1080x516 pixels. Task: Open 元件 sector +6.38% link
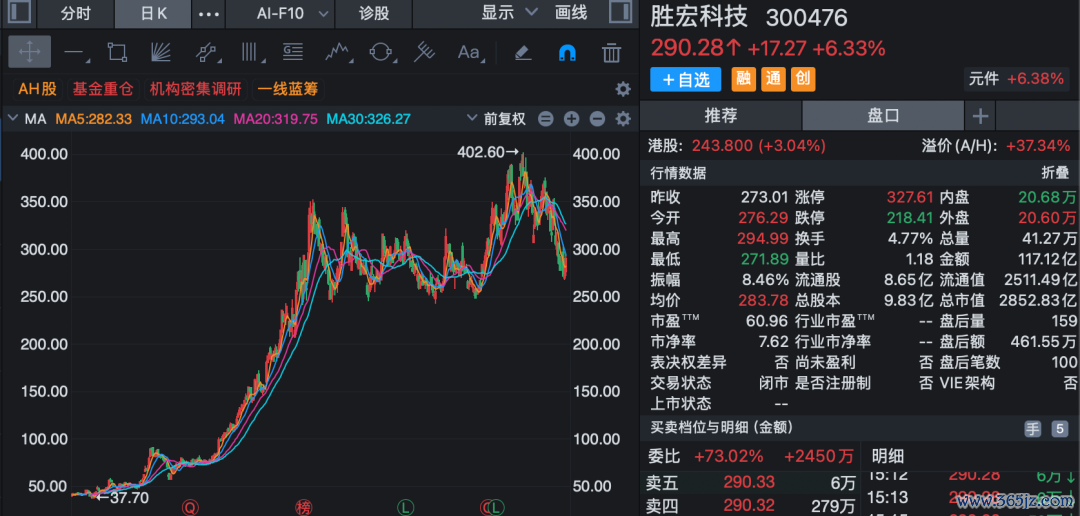(1017, 79)
